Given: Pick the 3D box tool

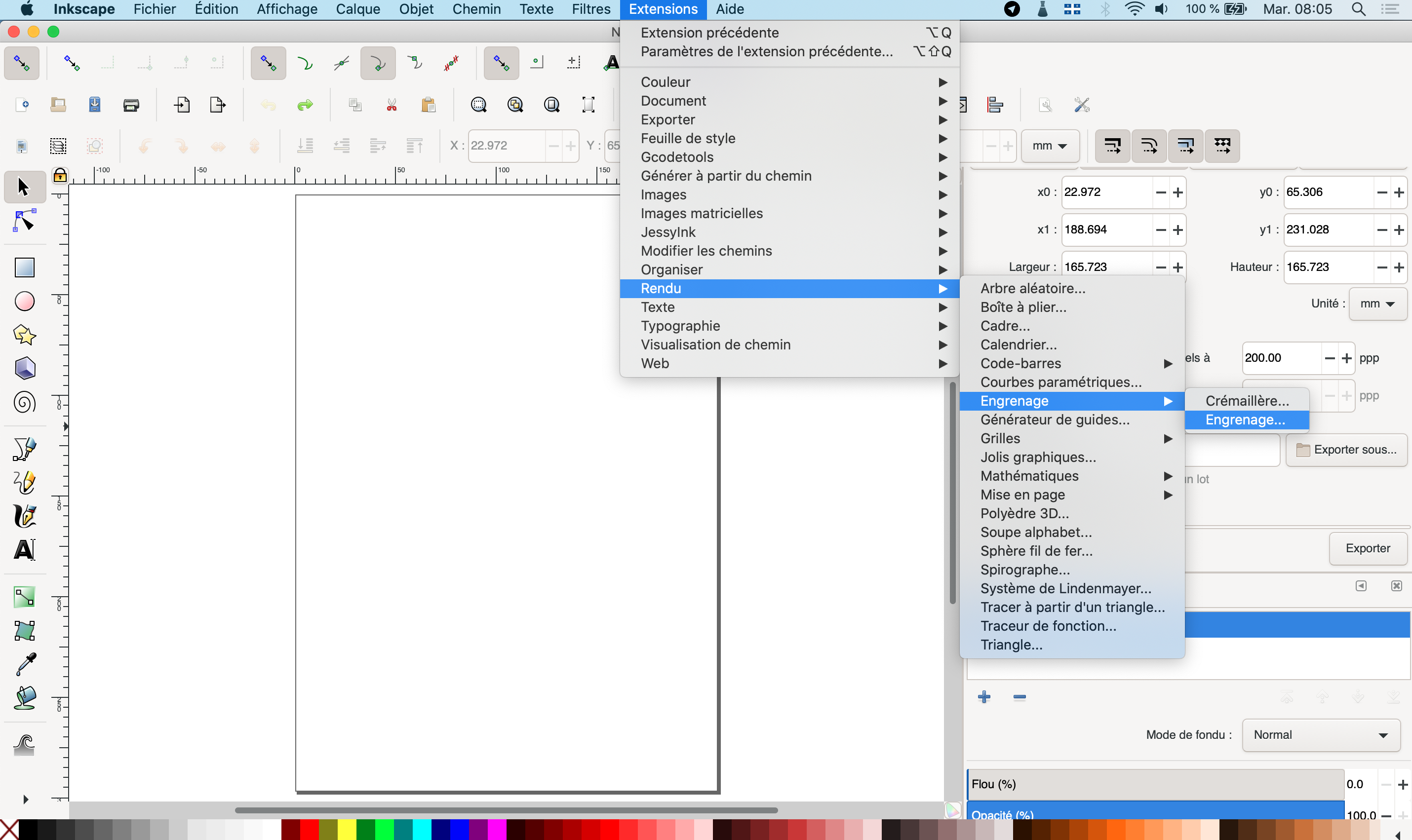Looking at the screenshot, I should (x=24, y=369).
